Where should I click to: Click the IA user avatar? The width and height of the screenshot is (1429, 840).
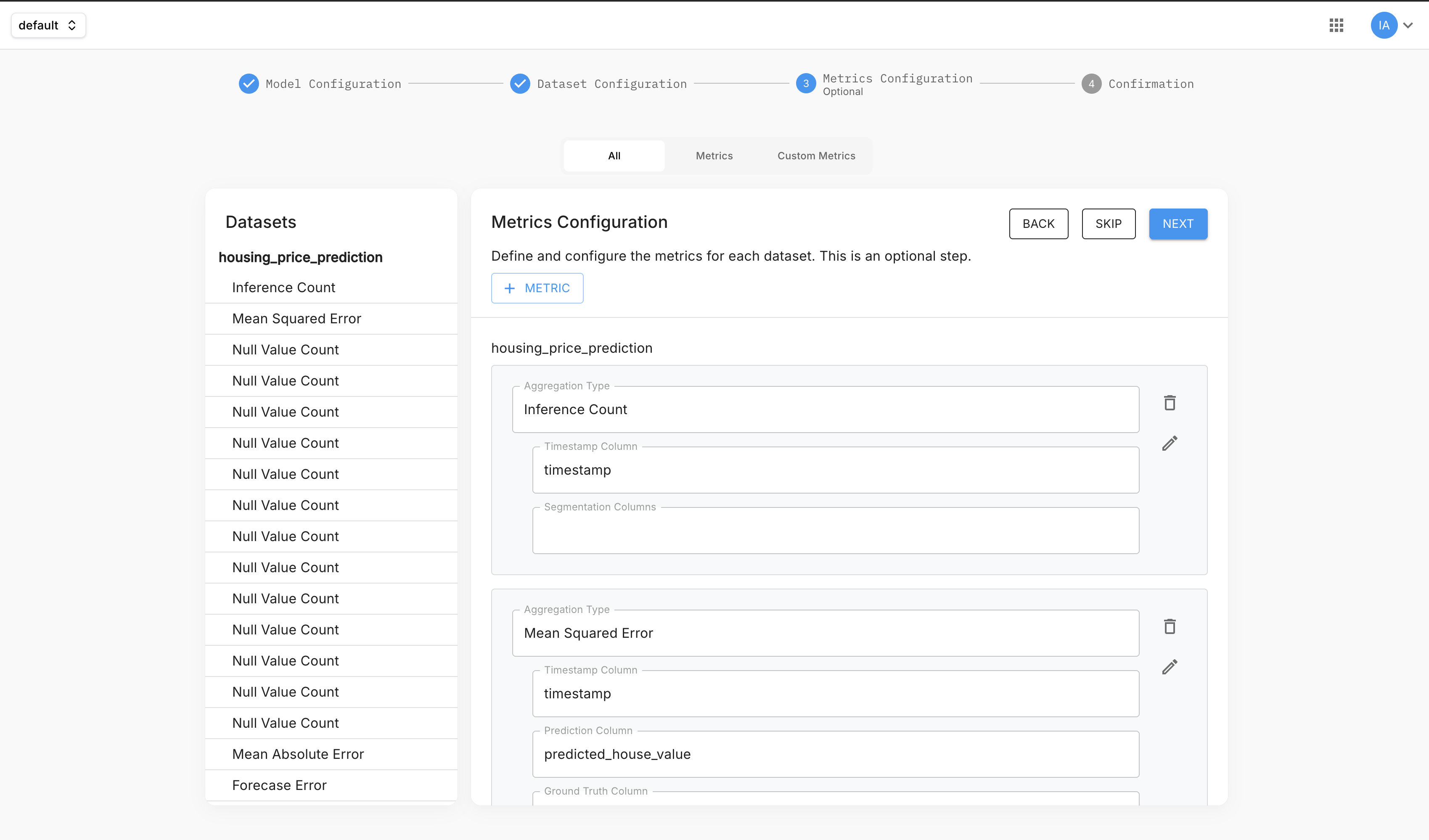click(x=1384, y=25)
